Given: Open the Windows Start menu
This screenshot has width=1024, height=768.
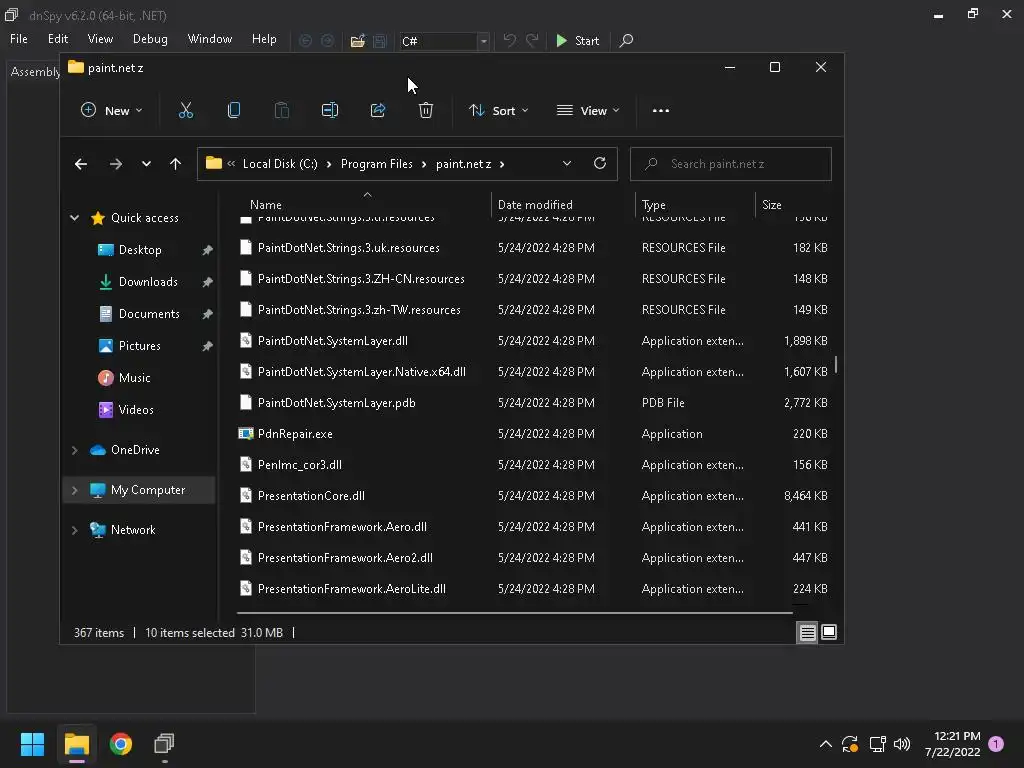Looking at the screenshot, I should (32, 744).
